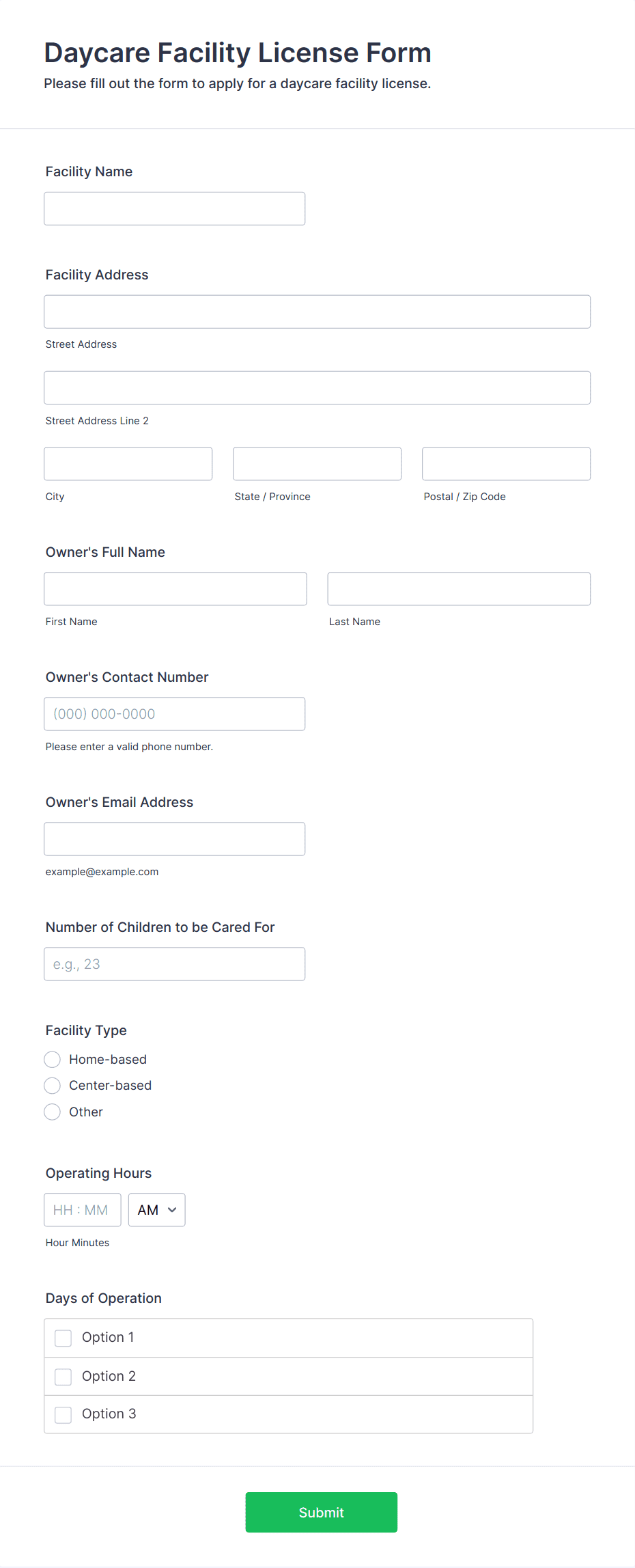Focus the Owner's Email Address field
The height and width of the screenshot is (1568, 635).
[174, 839]
